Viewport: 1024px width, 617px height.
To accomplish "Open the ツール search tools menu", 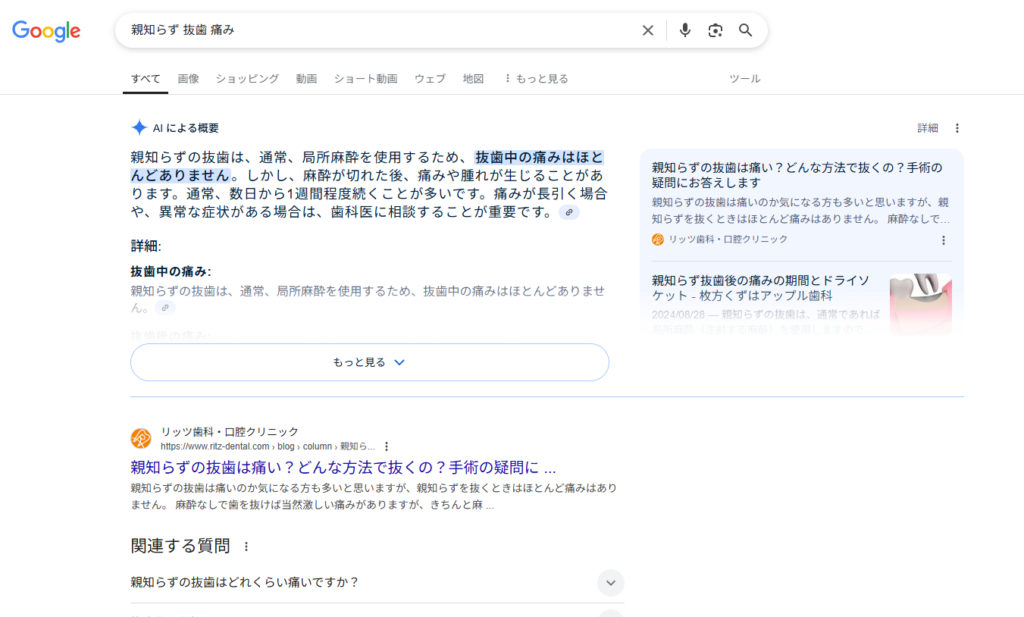I will [744, 78].
